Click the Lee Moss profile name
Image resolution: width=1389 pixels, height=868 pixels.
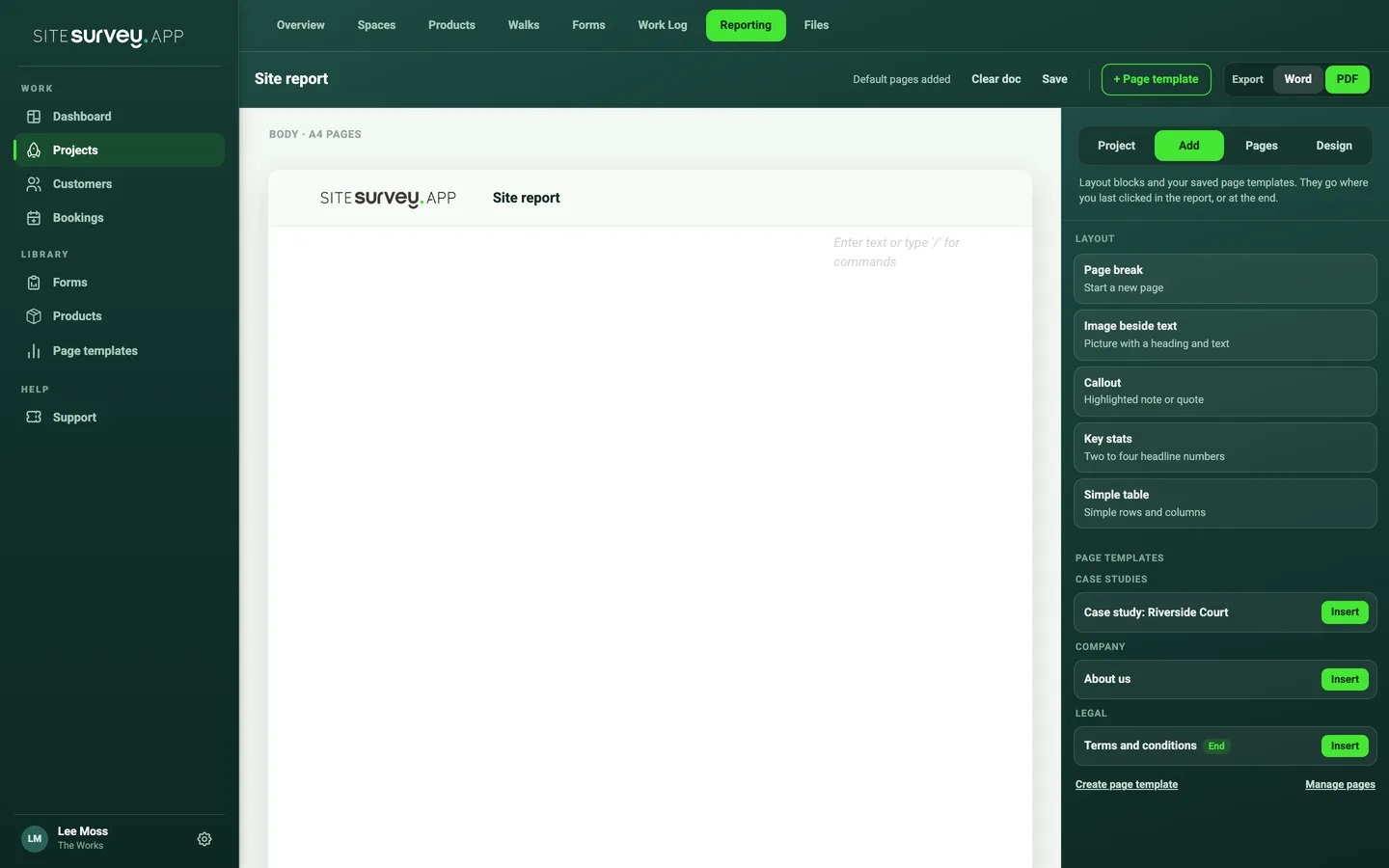pos(83,831)
